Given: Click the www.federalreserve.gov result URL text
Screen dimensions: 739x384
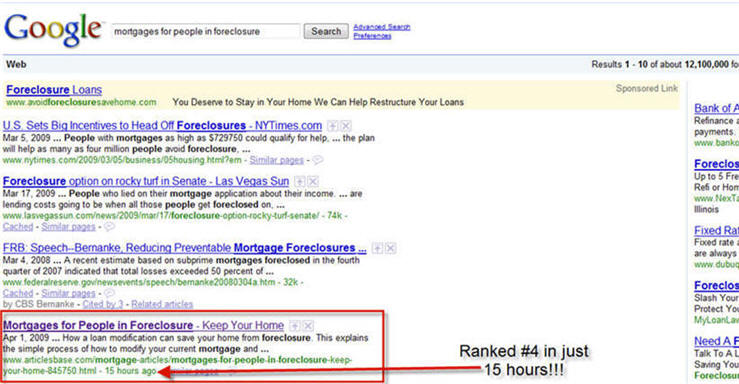Looking at the screenshot, I should pyautogui.click(x=140, y=282).
